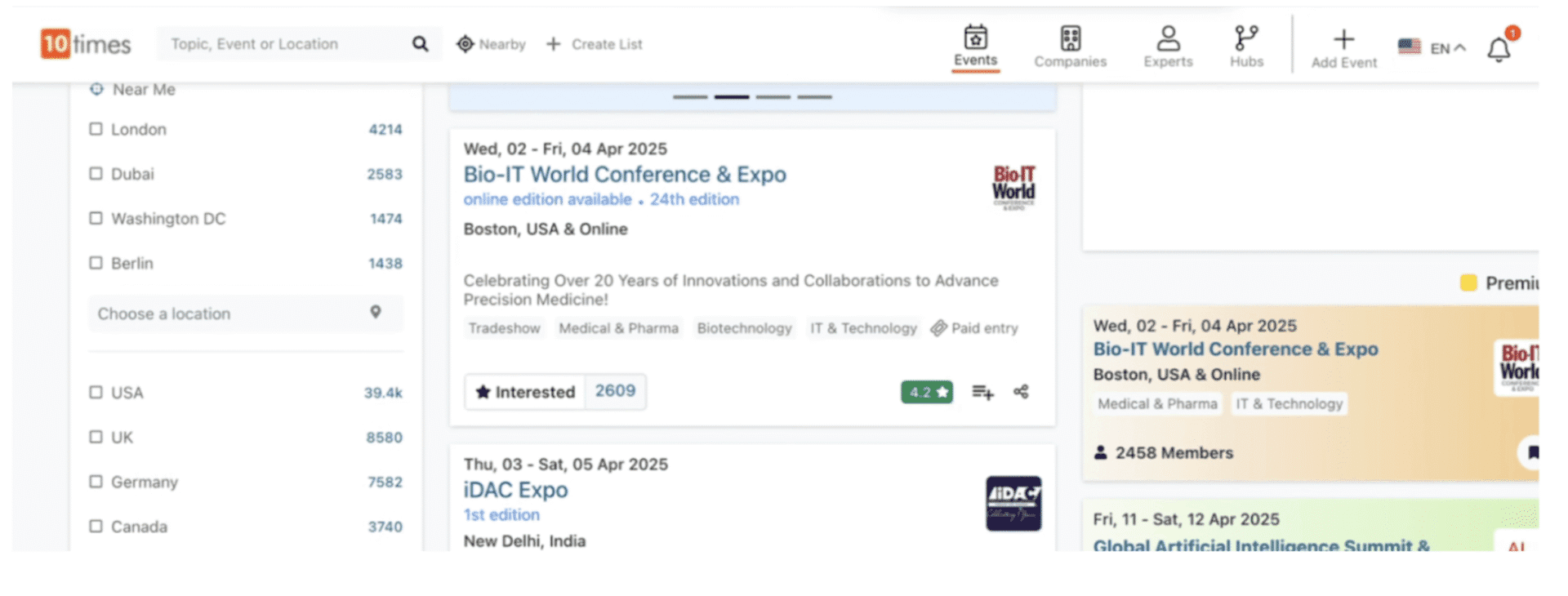This screenshot has height=596, width=1568.
Task: Select the fourth carousel indicator dash
Action: click(x=815, y=96)
